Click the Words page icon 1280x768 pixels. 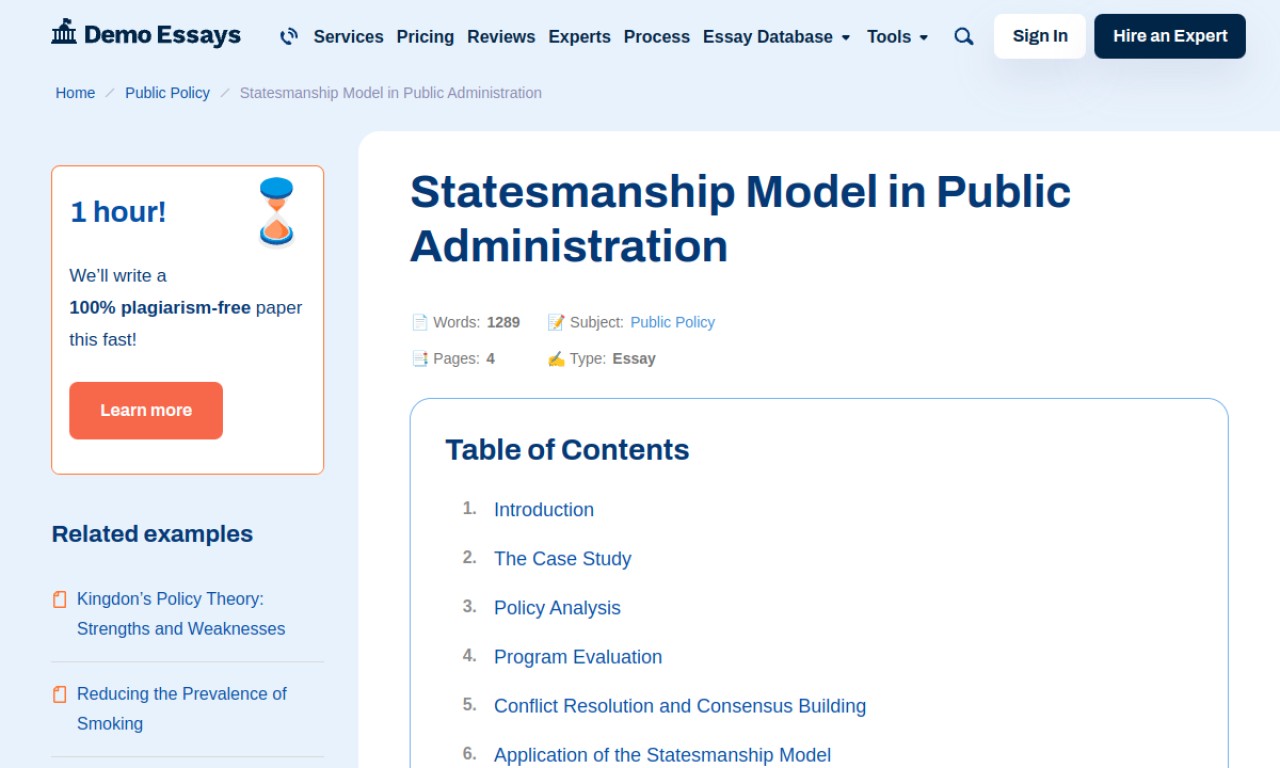click(x=419, y=322)
